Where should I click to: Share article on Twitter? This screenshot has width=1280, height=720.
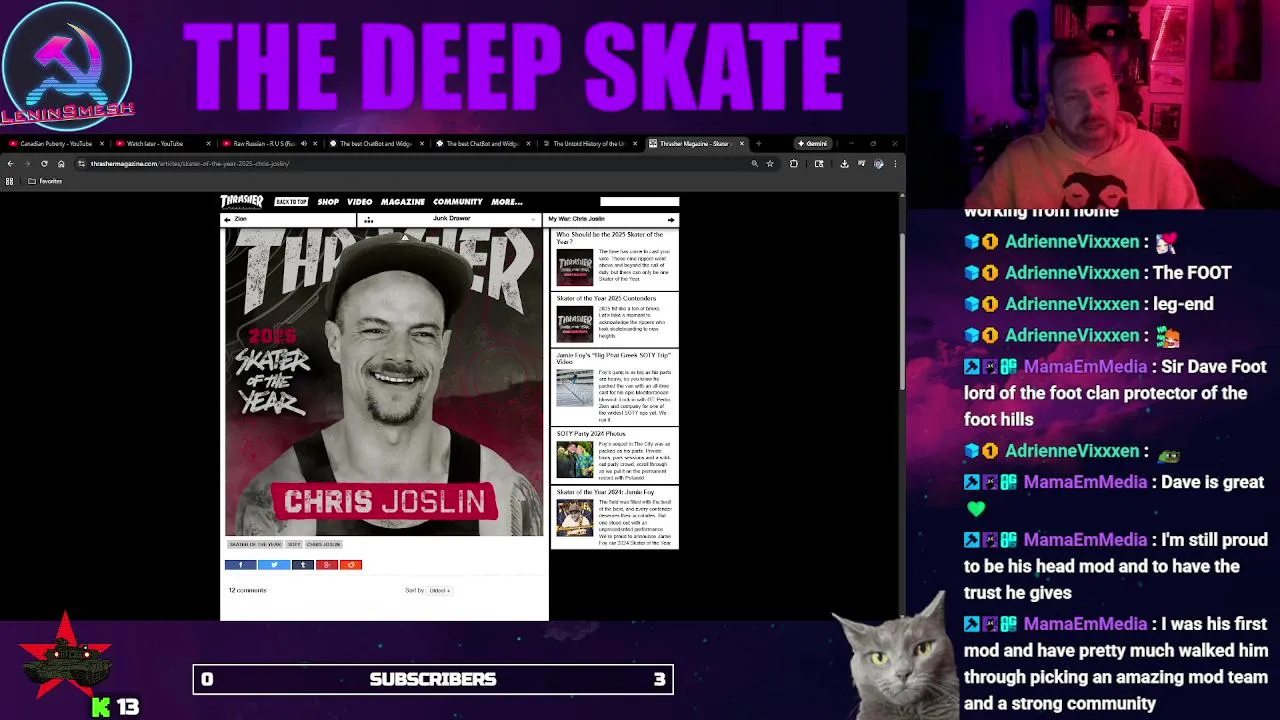[274, 565]
